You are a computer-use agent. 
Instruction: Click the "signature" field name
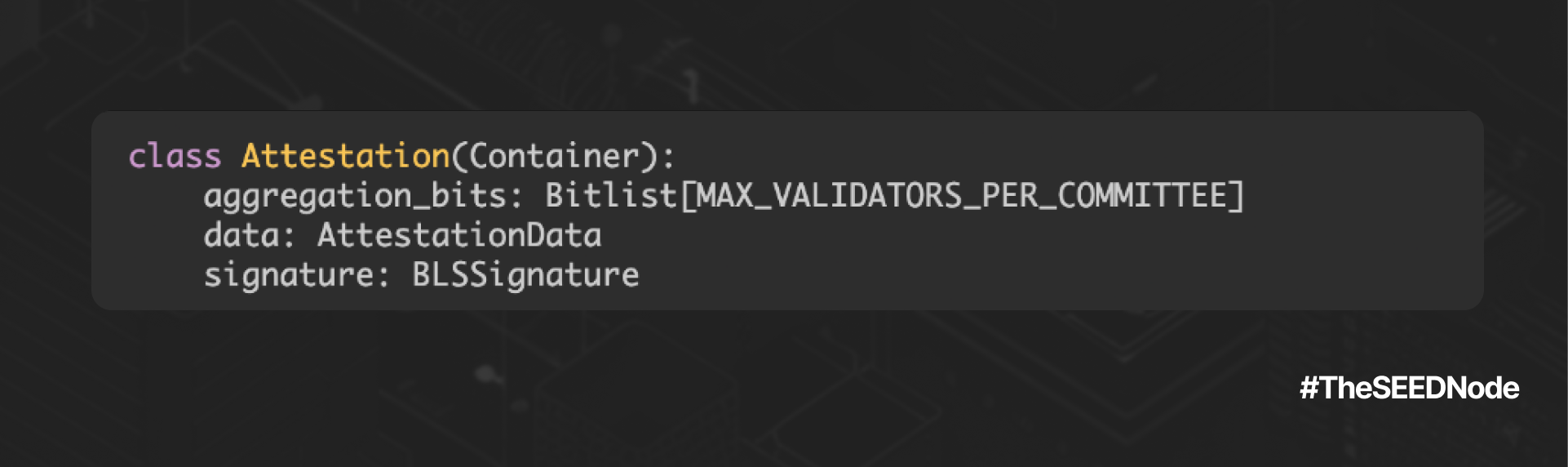(288, 275)
